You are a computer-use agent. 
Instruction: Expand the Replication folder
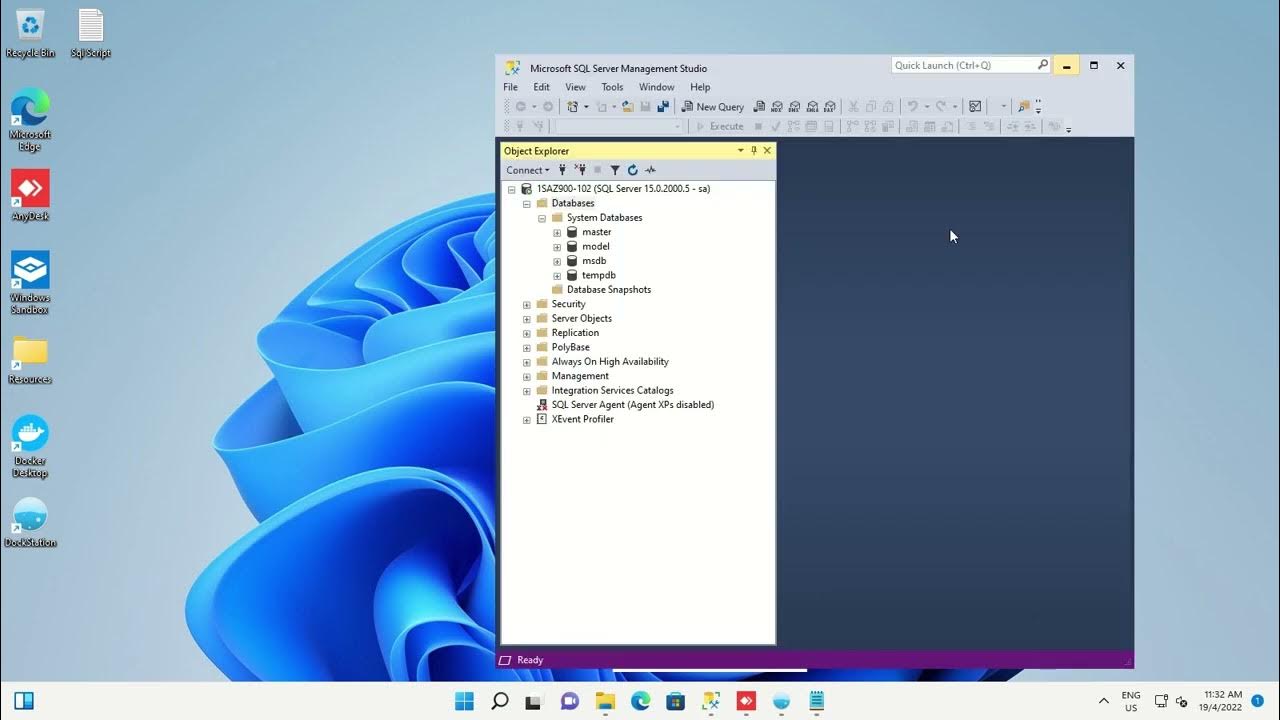coord(527,333)
